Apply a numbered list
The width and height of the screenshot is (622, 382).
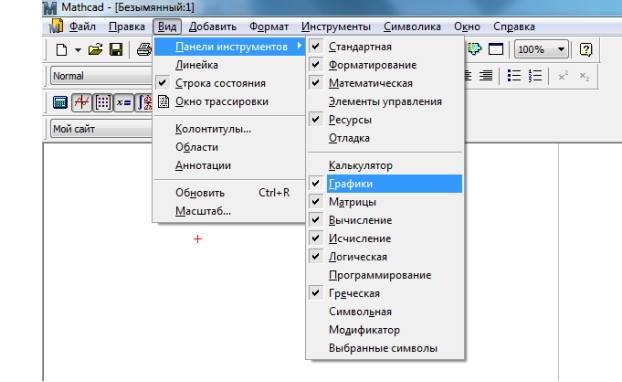point(535,75)
